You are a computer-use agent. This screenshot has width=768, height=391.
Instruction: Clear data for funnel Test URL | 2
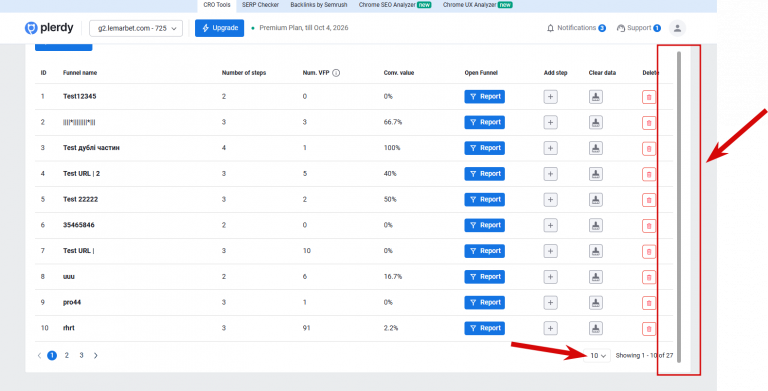(596, 174)
